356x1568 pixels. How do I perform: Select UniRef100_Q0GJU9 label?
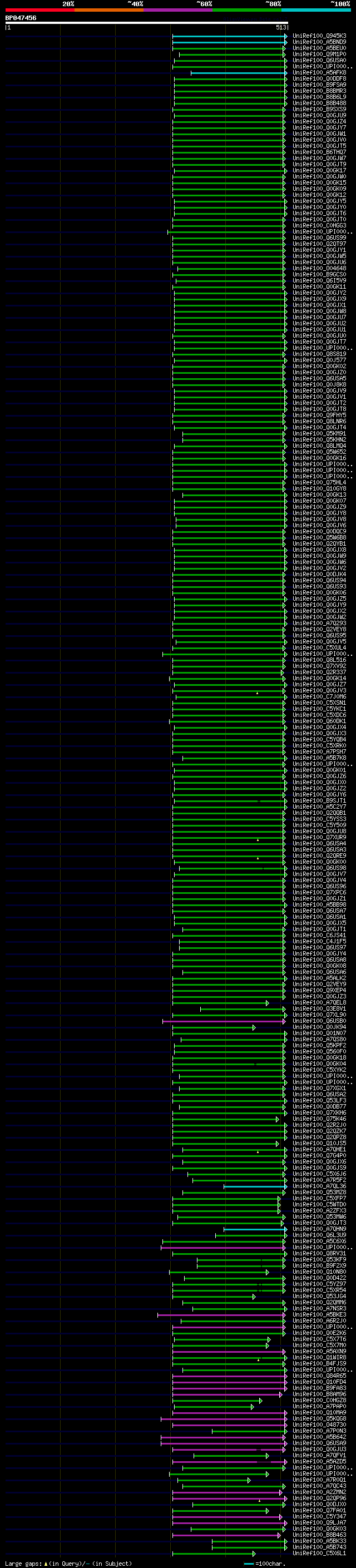tap(319, 115)
